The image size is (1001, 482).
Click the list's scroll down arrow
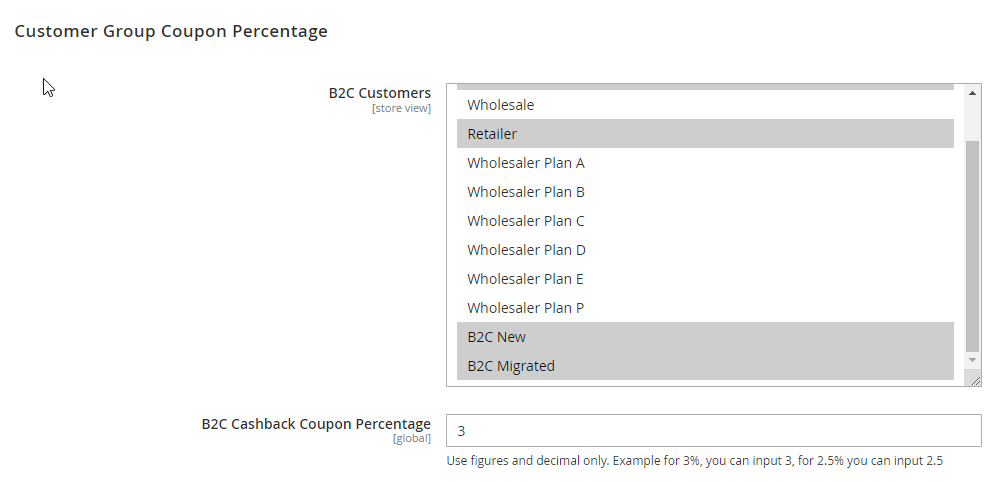[973, 359]
